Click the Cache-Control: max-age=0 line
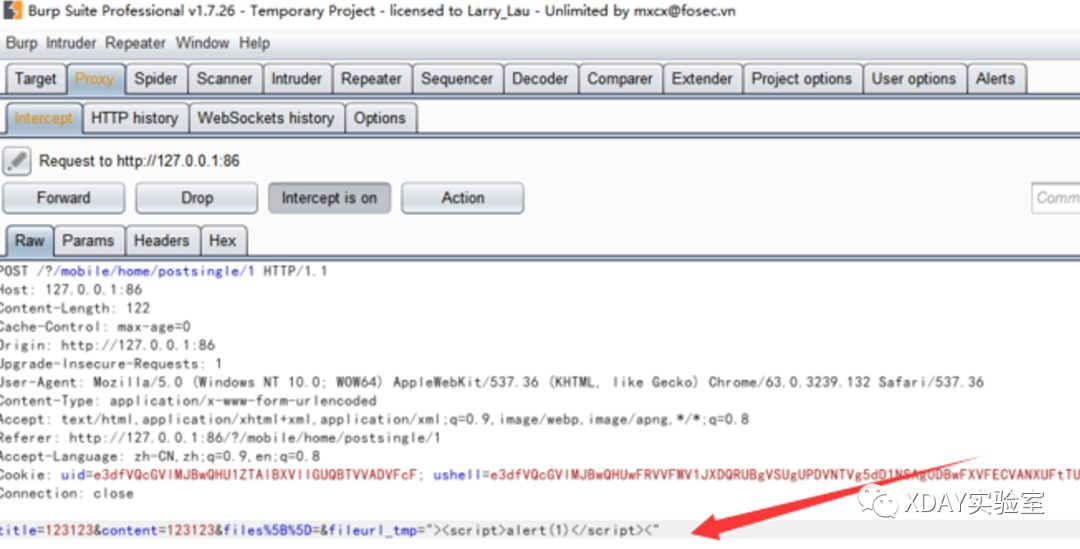This screenshot has height=549, width=1080. [x=95, y=327]
